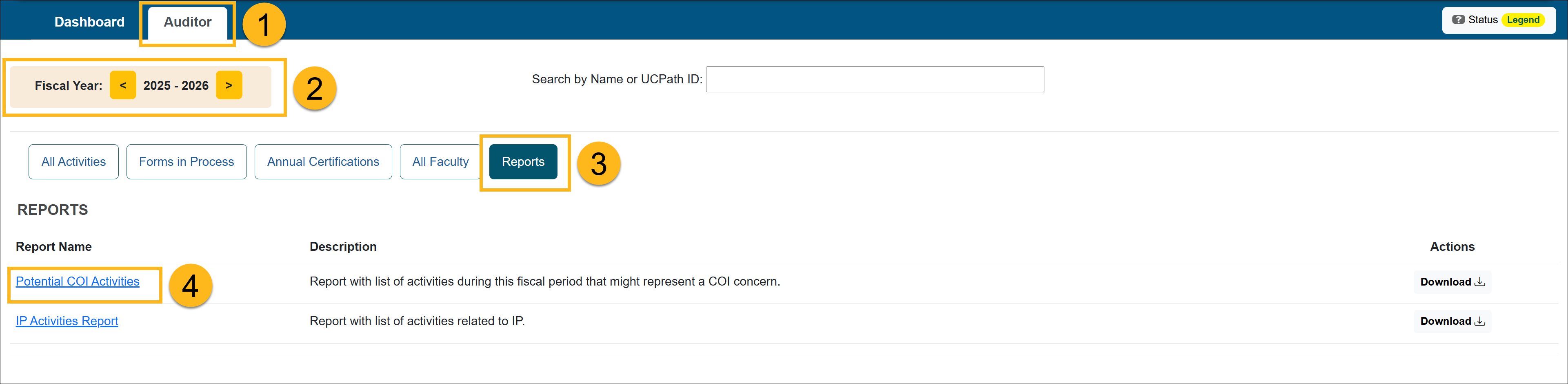
Task: Go to the Dashboard tab
Action: [x=89, y=21]
